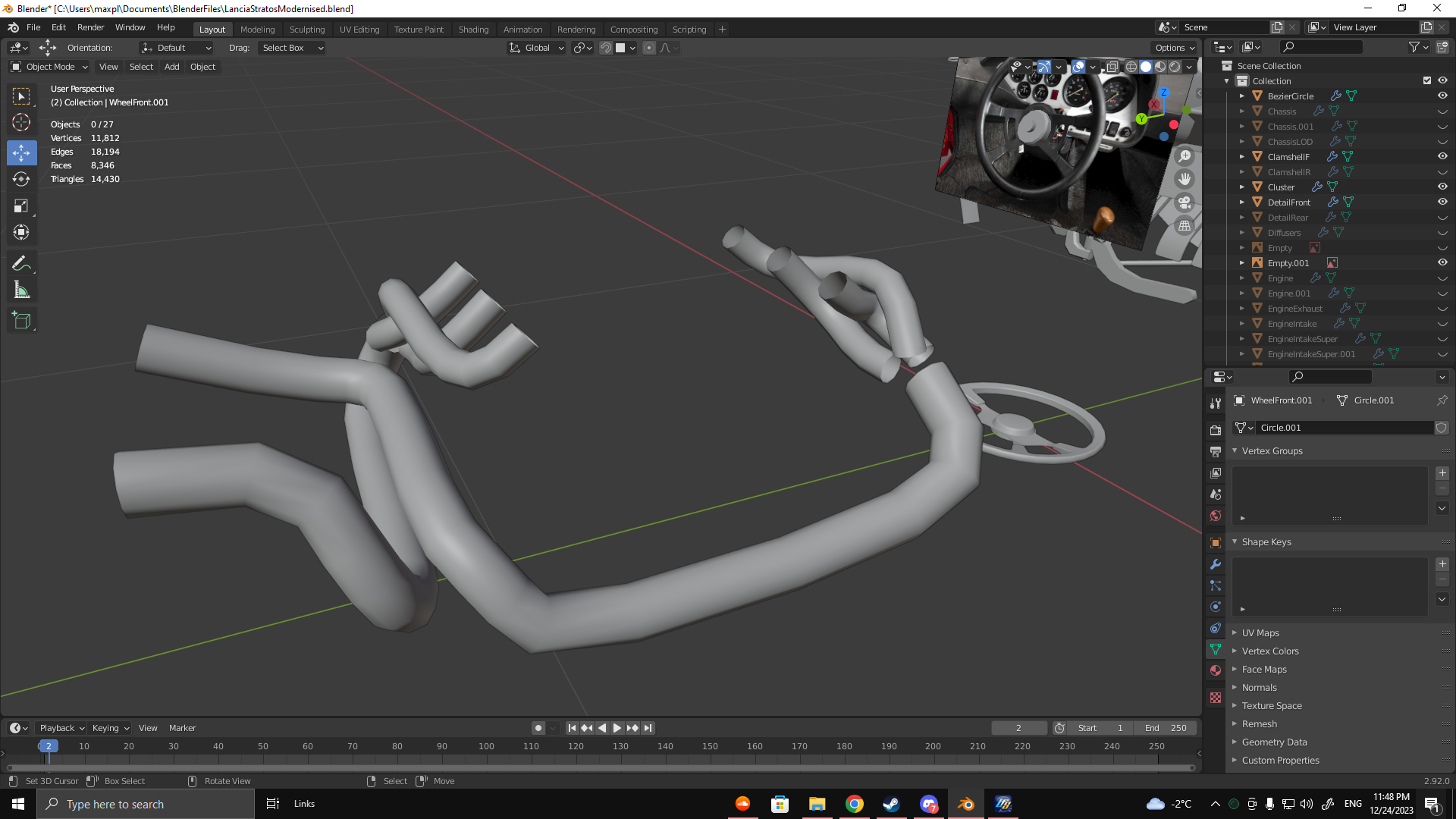Click the Options button in the viewport header
This screenshot has width=1456, height=819.
[x=1174, y=48]
